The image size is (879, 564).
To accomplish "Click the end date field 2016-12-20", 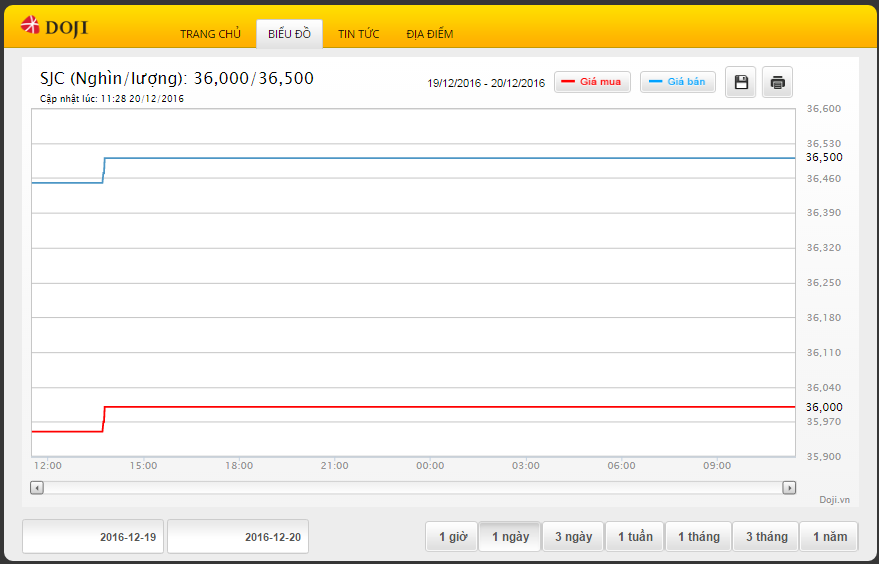I will pyautogui.click(x=238, y=537).
